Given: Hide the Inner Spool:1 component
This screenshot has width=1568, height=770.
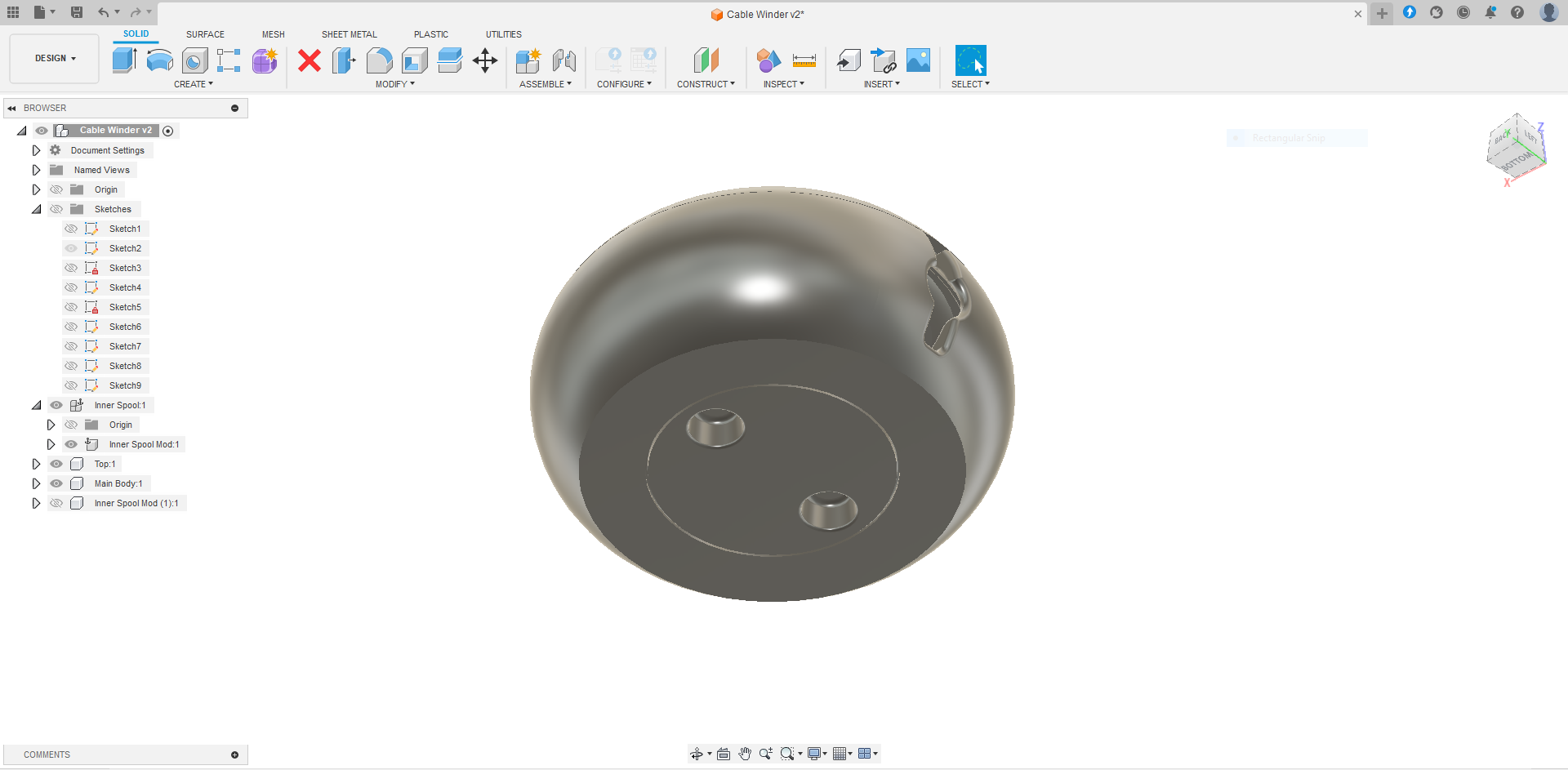Looking at the screenshot, I should click(x=56, y=405).
